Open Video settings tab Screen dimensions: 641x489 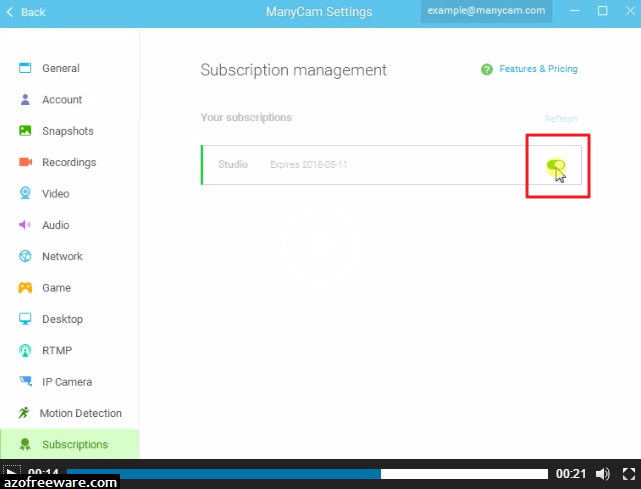(69, 193)
